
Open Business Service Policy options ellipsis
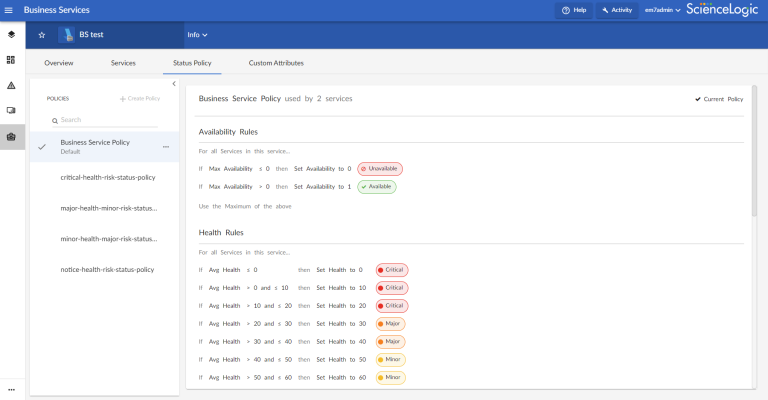[166, 147]
